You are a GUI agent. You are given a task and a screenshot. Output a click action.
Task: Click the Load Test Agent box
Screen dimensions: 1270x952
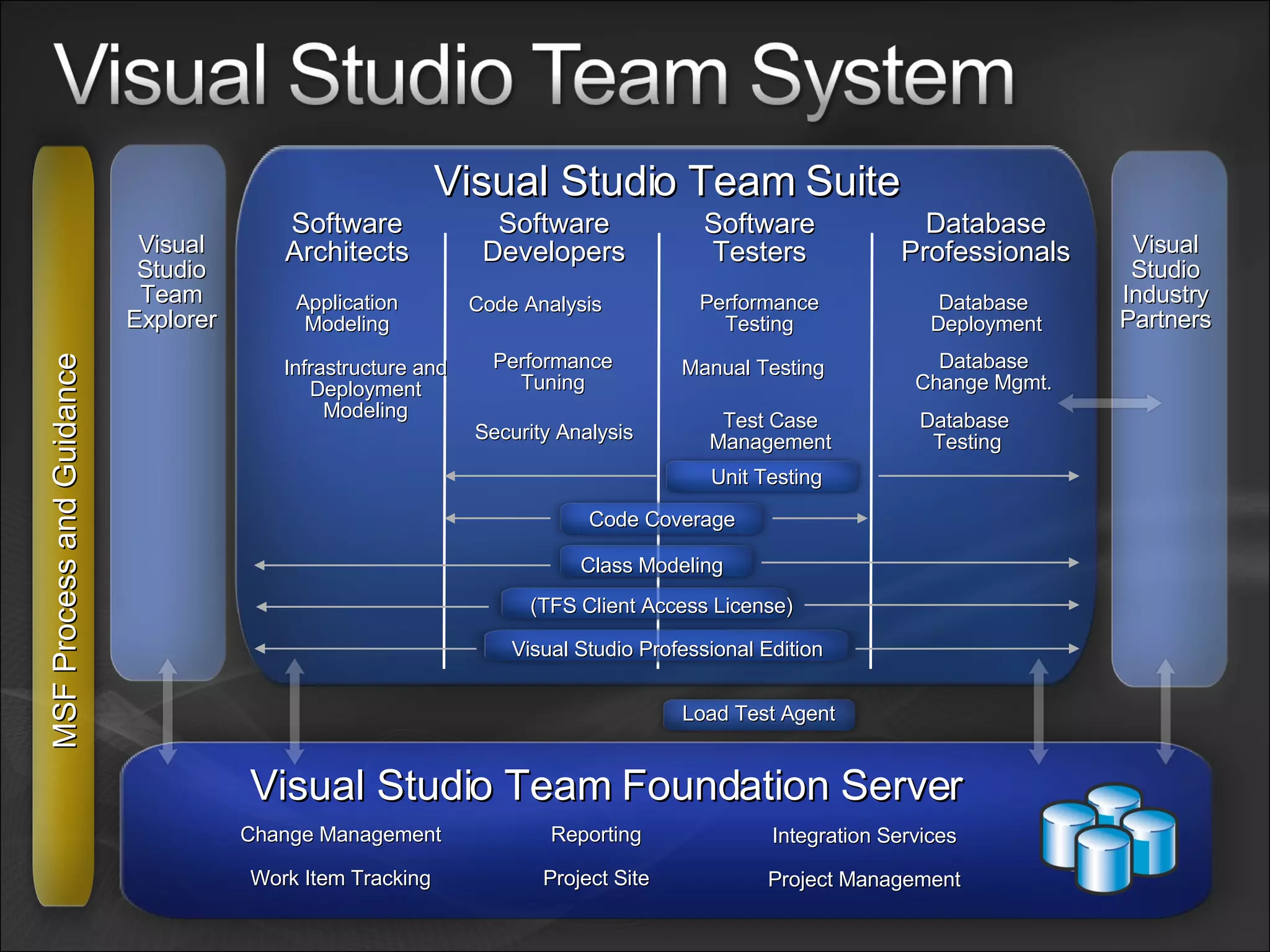pos(759,714)
